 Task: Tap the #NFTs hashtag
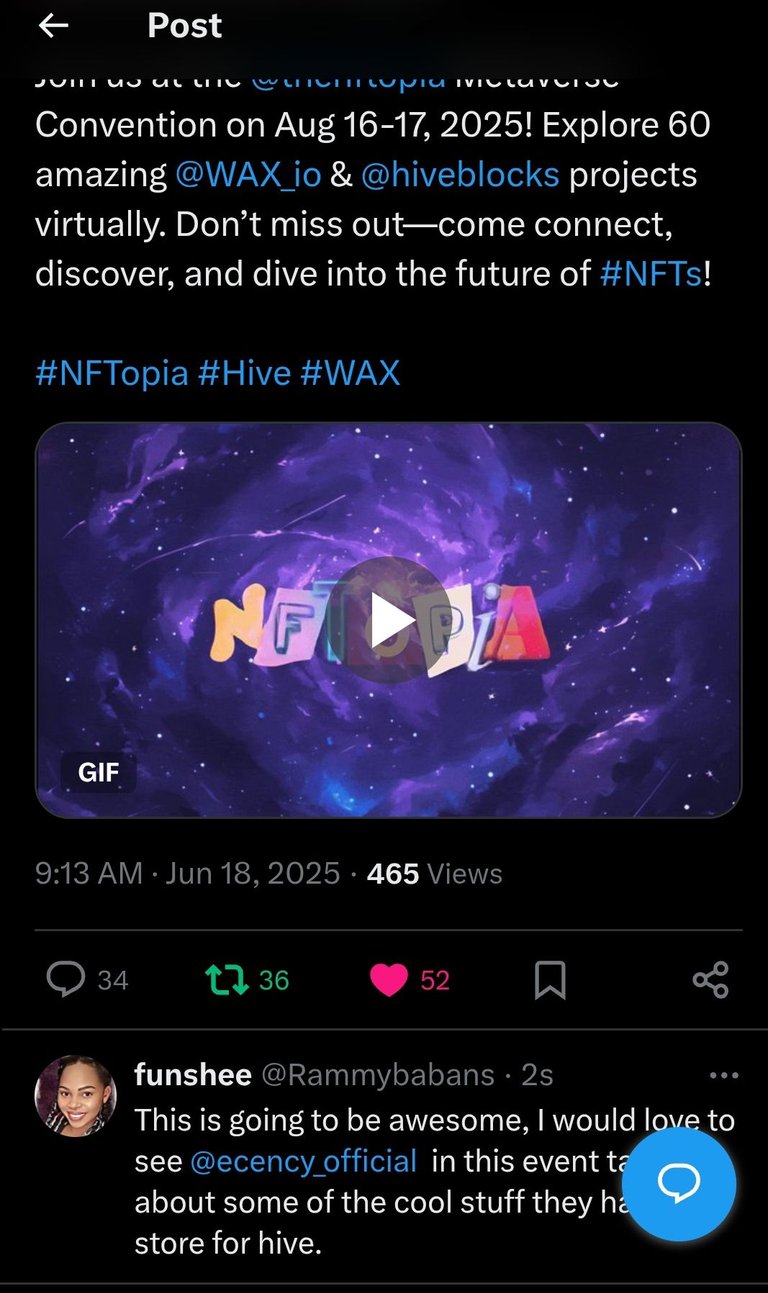point(651,274)
